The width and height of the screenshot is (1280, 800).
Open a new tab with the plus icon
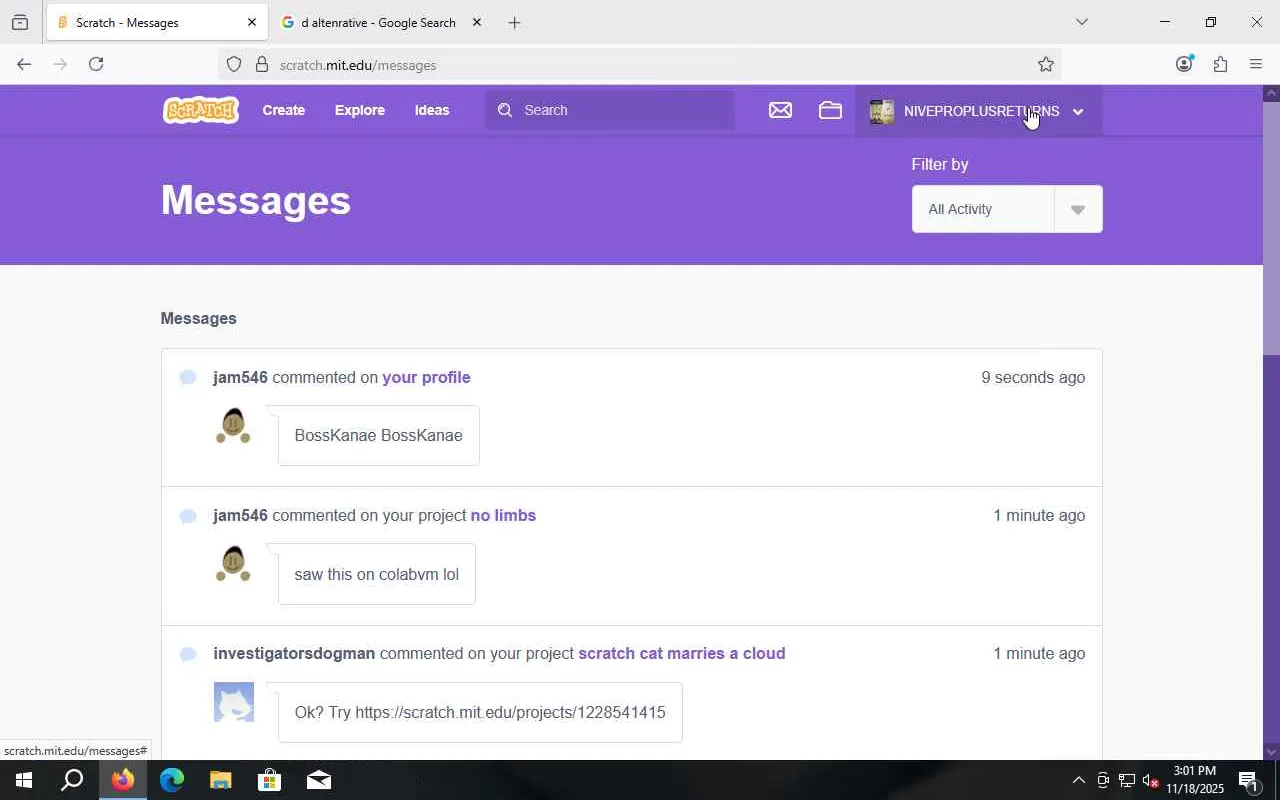click(514, 22)
